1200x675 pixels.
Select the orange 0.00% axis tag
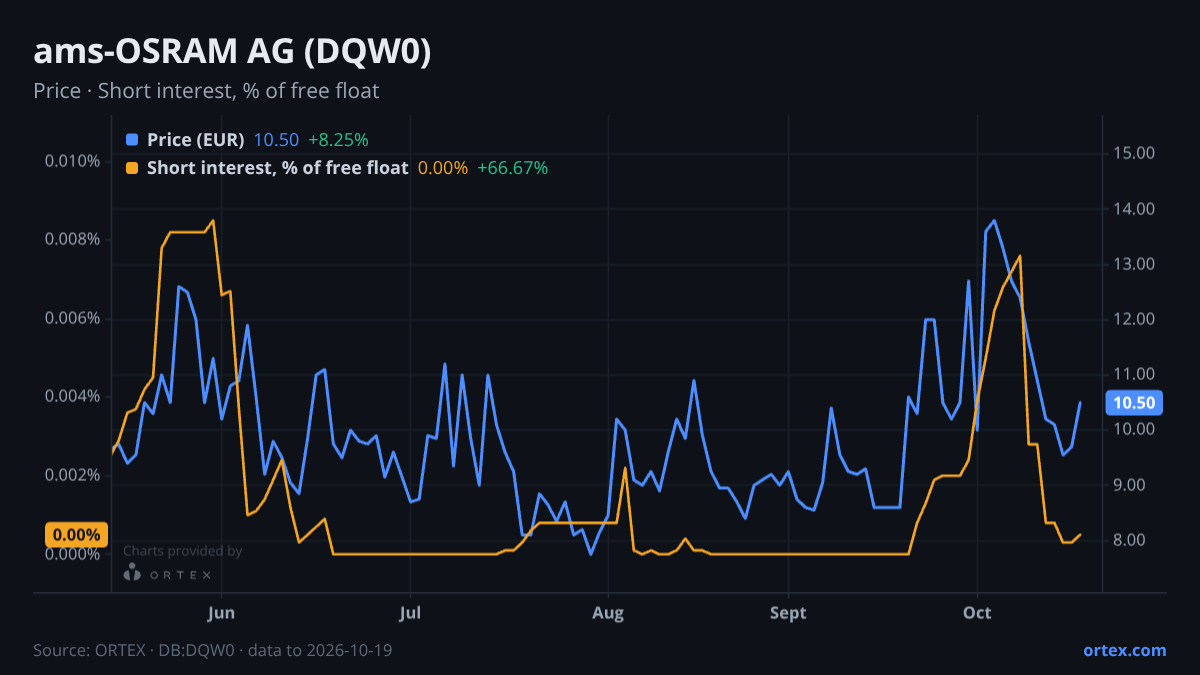pyautogui.click(x=76, y=535)
